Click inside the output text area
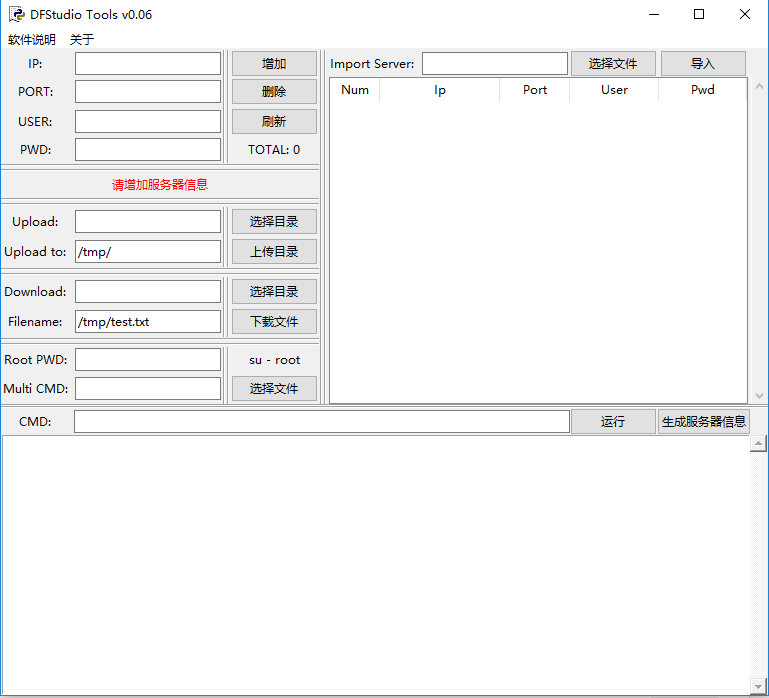 click(x=376, y=565)
